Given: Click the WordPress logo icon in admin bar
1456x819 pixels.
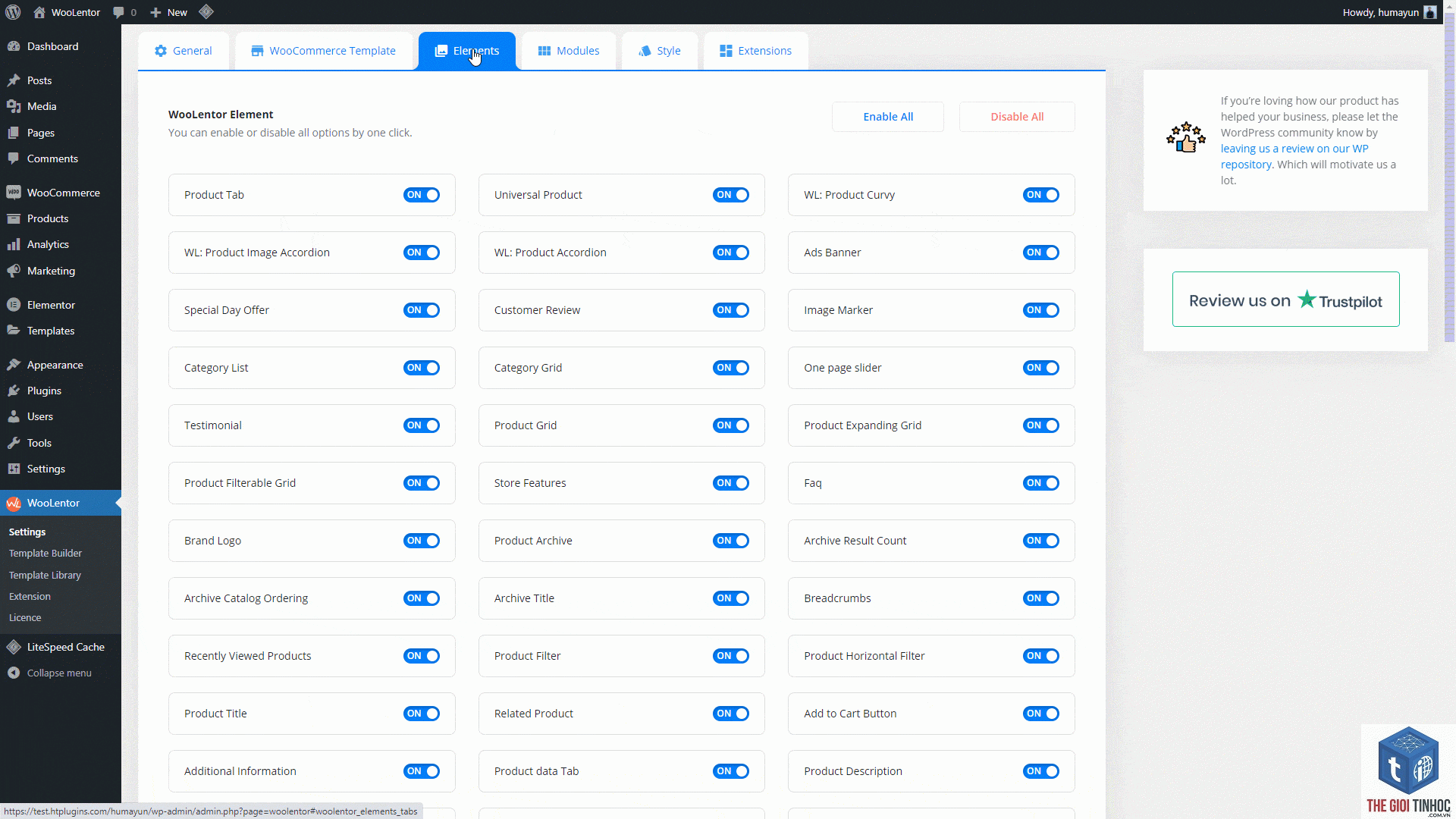Looking at the screenshot, I should (13, 12).
